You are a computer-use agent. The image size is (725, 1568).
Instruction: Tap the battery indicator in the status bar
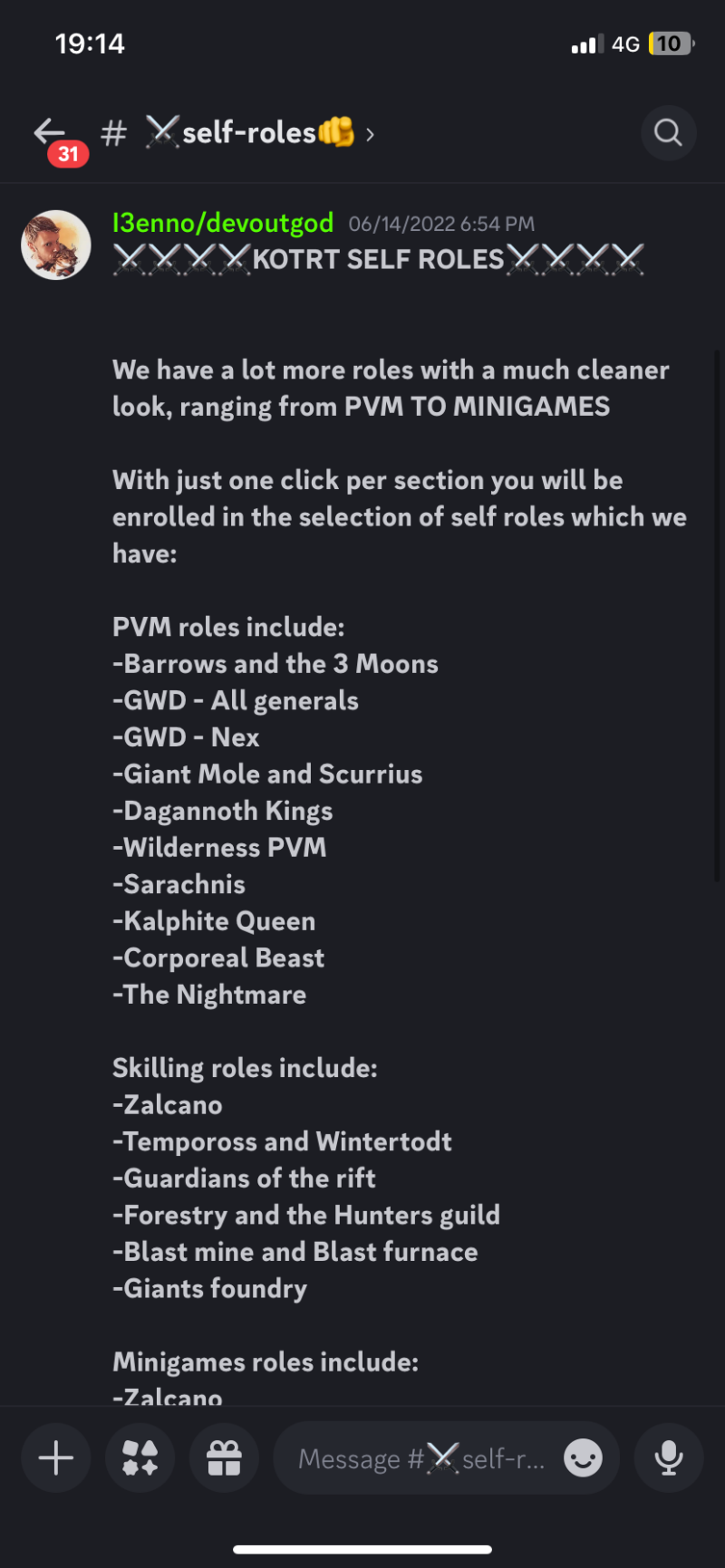[672, 43]
